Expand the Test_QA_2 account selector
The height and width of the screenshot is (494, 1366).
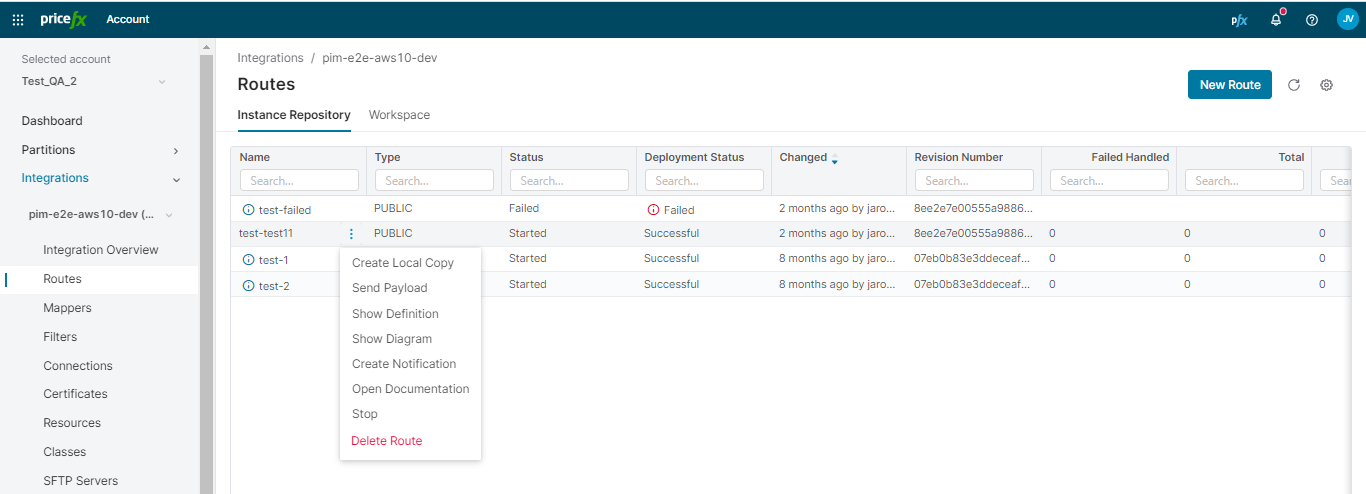click(162, 81)
